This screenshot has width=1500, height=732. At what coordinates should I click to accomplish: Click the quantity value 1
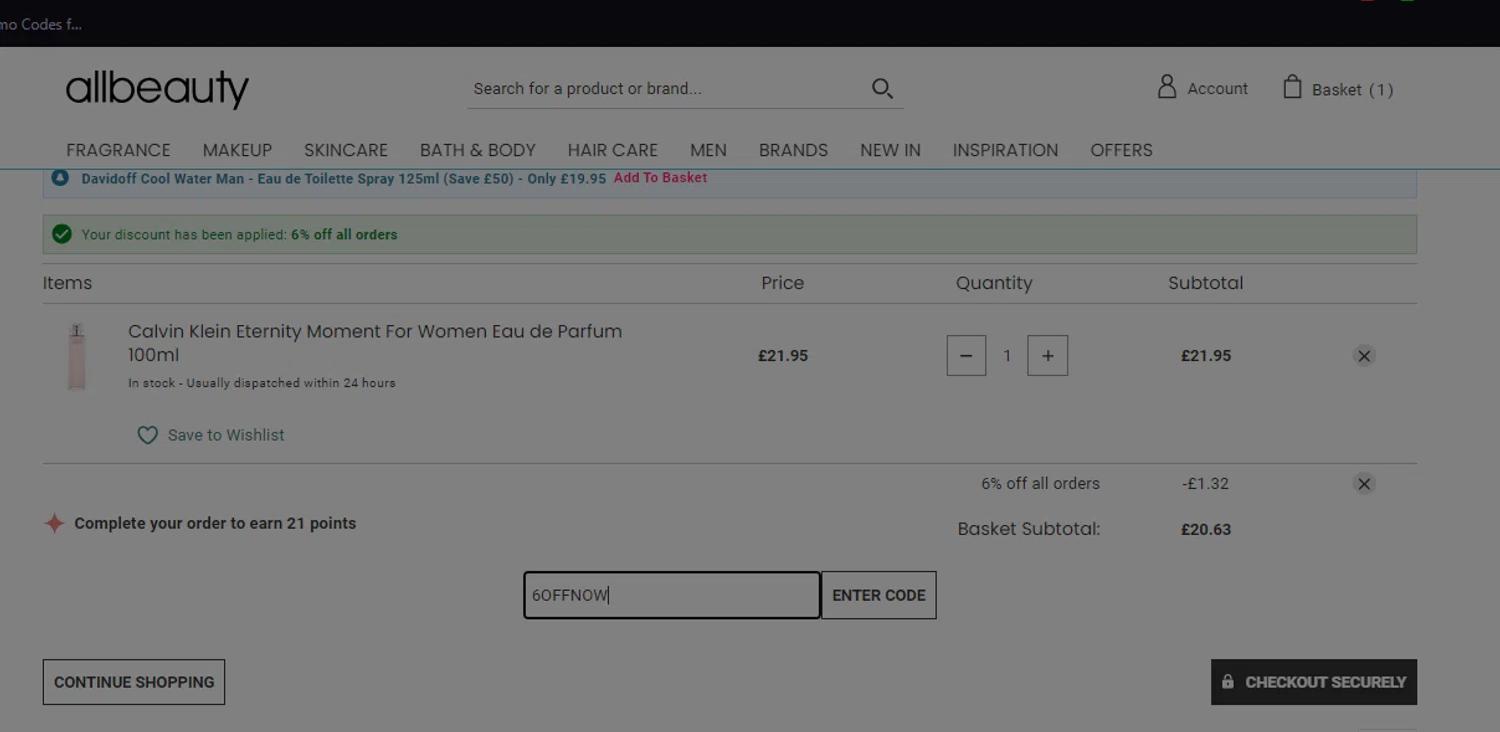tap(1007, 356)
